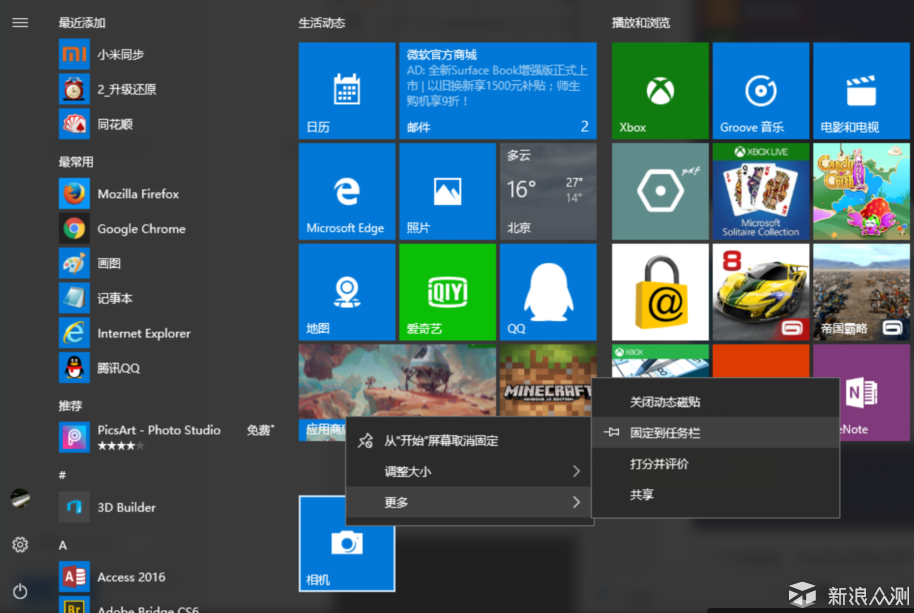Open the 爱奇艺 tile

[x=447, y=291]
